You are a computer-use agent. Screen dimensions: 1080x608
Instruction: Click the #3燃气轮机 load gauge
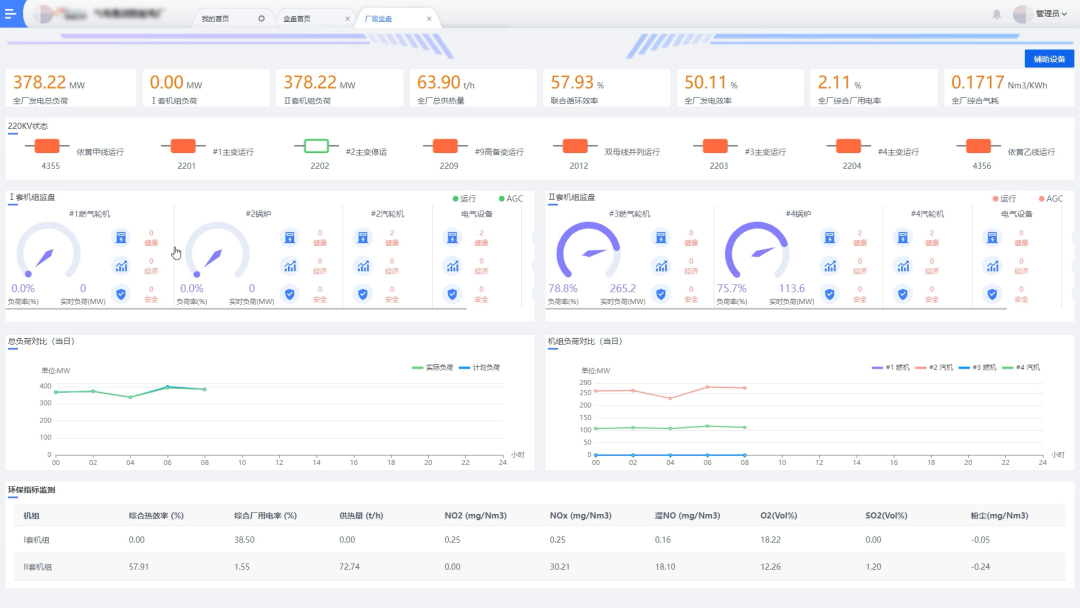click(588, 250)
